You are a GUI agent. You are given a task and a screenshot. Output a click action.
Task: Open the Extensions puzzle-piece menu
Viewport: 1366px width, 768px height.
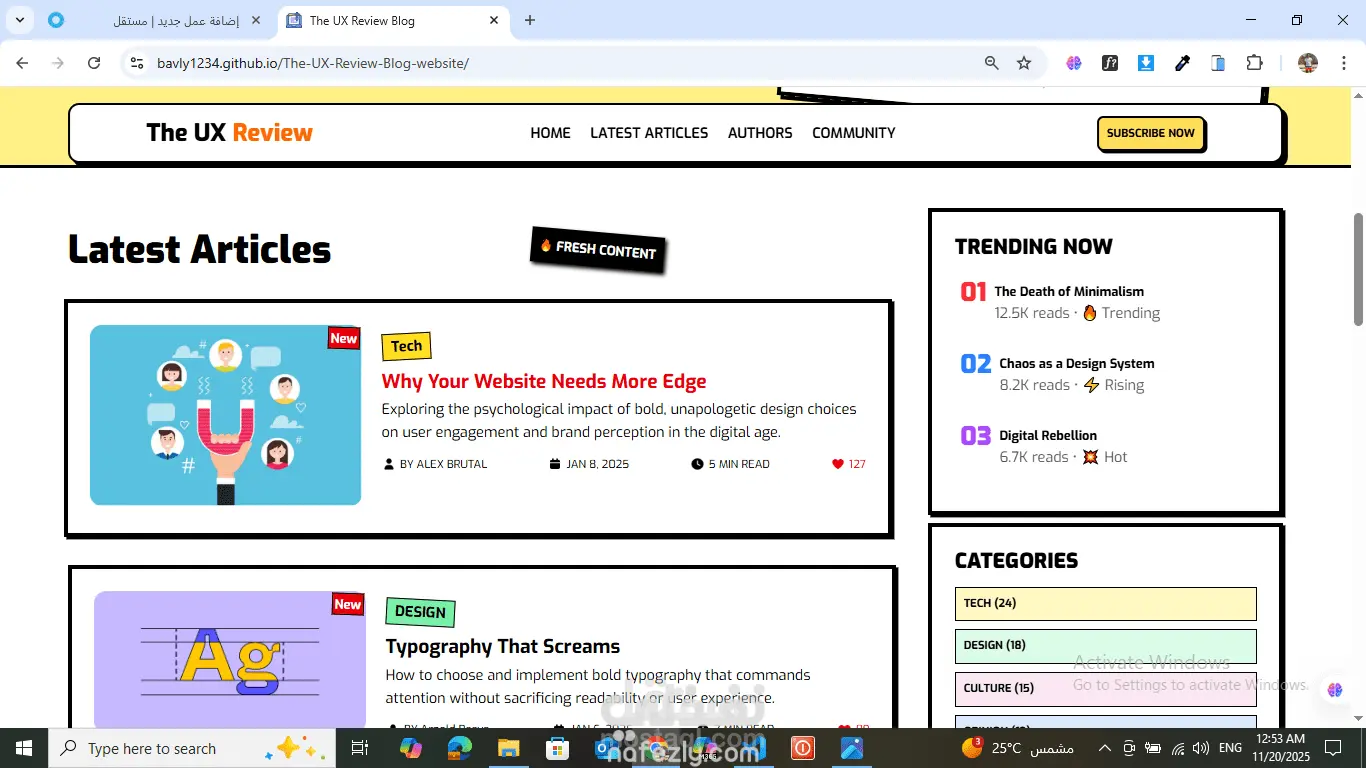click(1254, 63)
